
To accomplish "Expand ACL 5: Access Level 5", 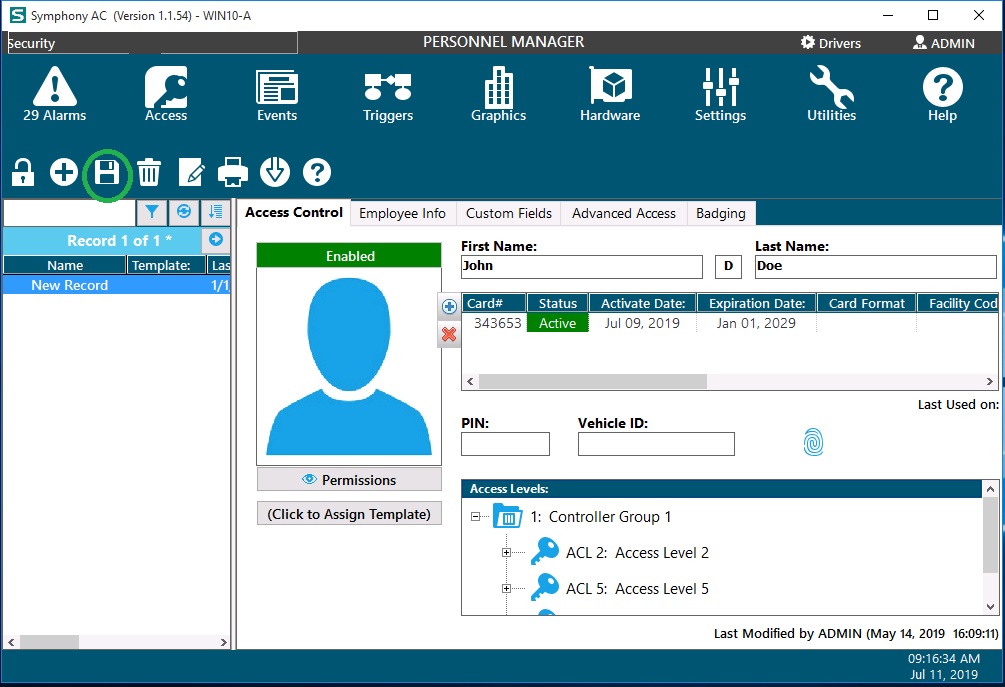I will click(x=506, y=588).
